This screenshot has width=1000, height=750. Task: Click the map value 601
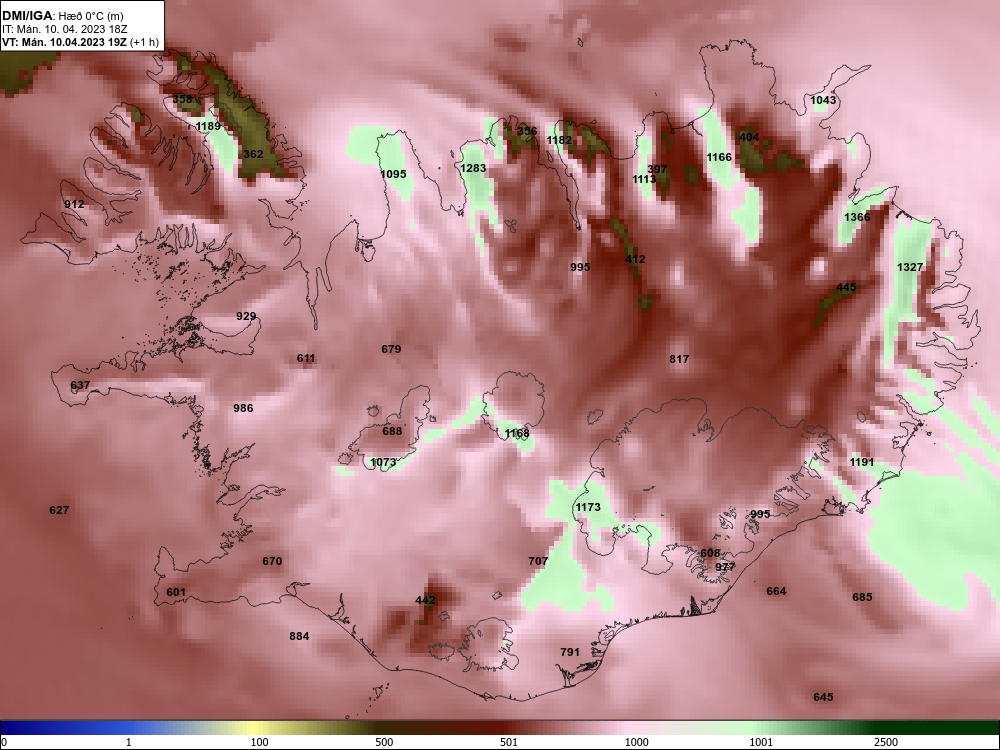(176, 592)
